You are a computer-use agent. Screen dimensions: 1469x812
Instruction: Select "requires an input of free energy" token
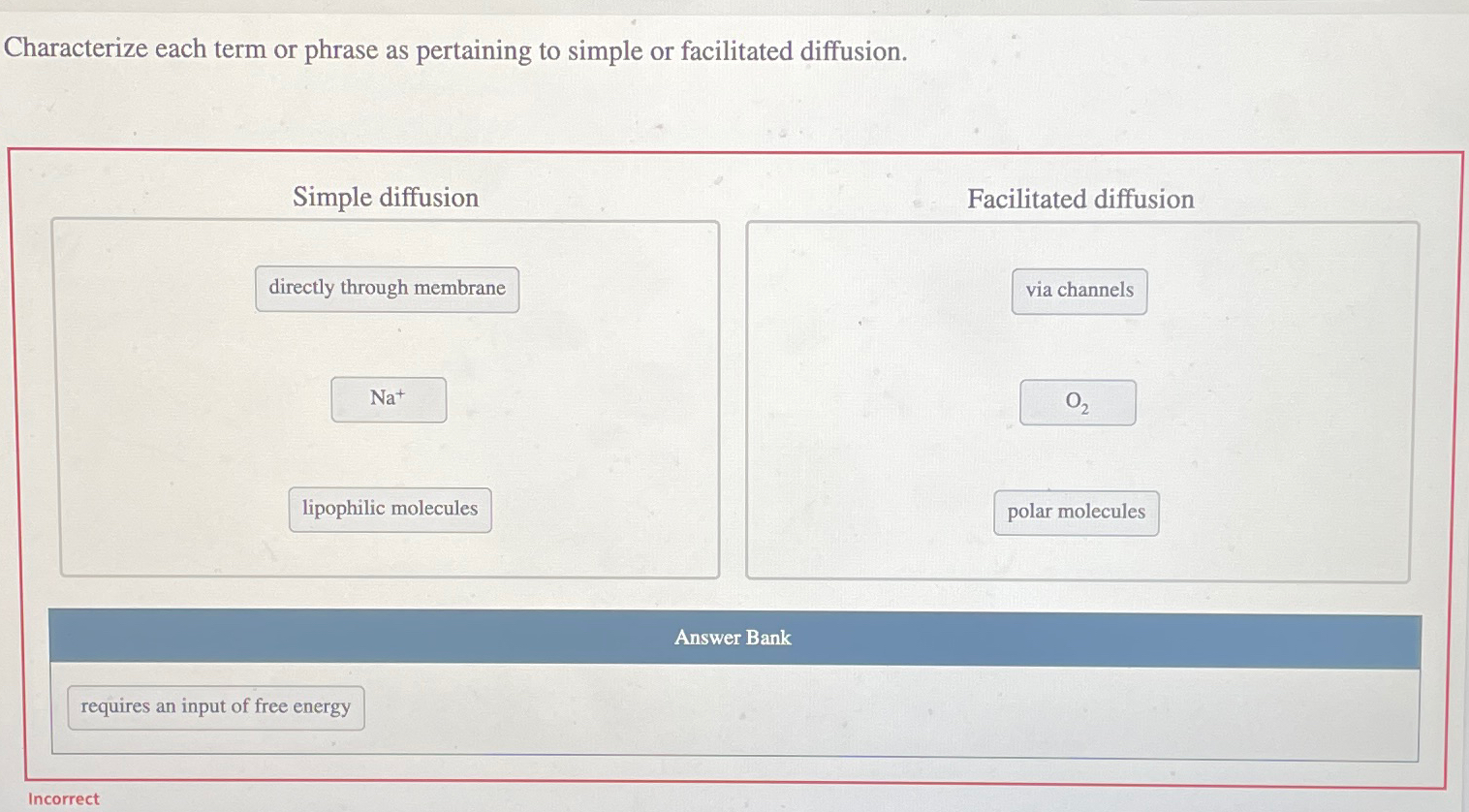[x=215, y=706]
